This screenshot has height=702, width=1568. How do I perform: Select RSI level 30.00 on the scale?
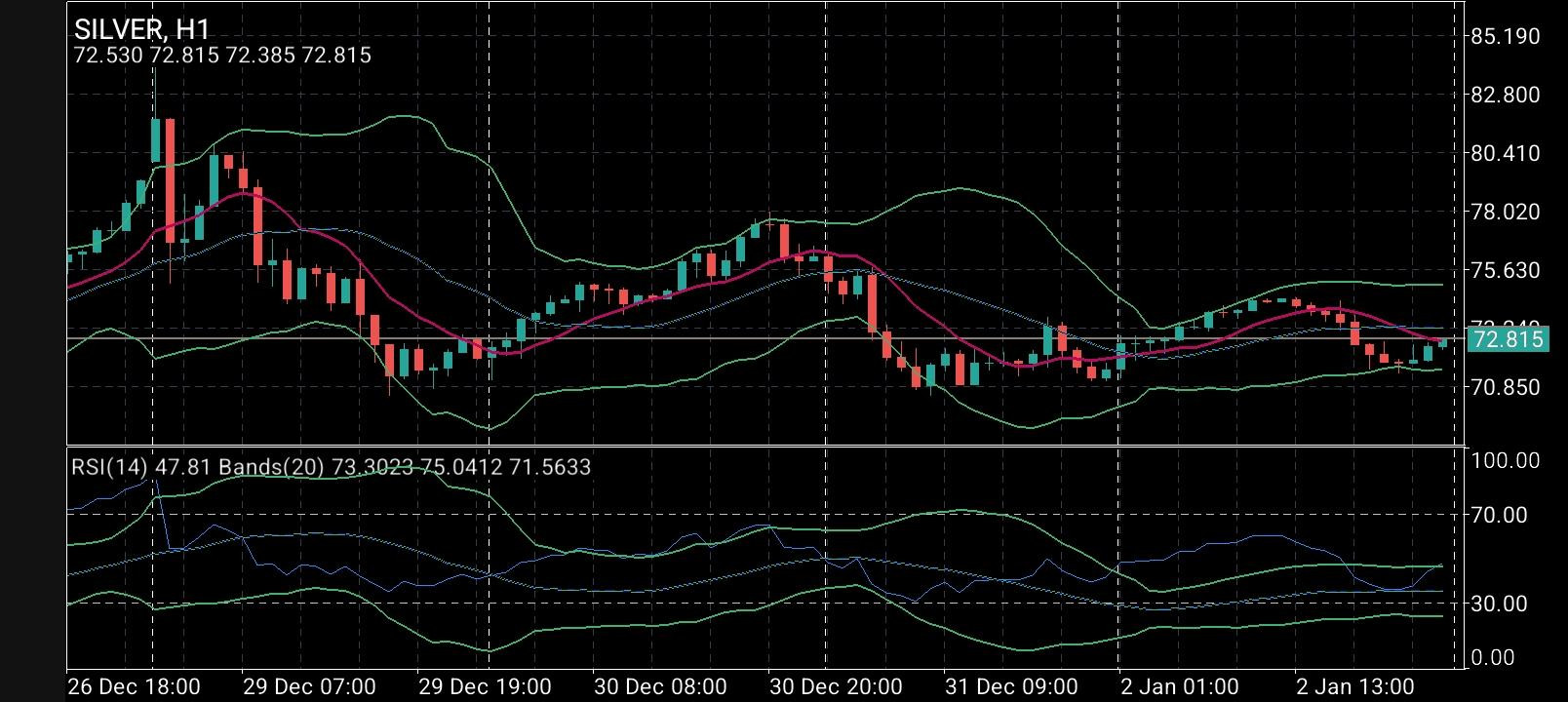pyautogui.click(x=1500, y=604)
